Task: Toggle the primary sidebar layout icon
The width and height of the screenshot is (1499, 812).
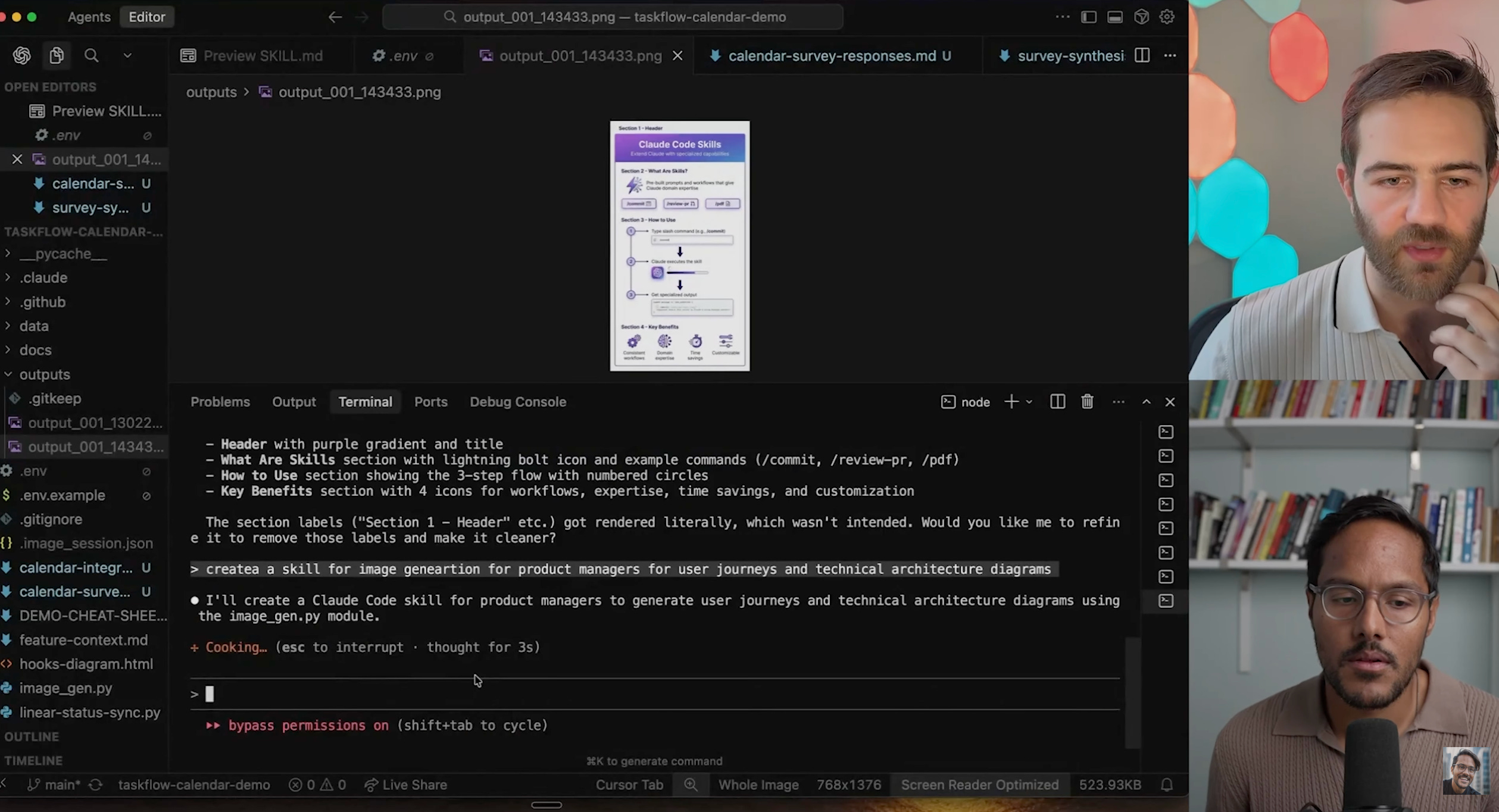Action: point(1088,17)
